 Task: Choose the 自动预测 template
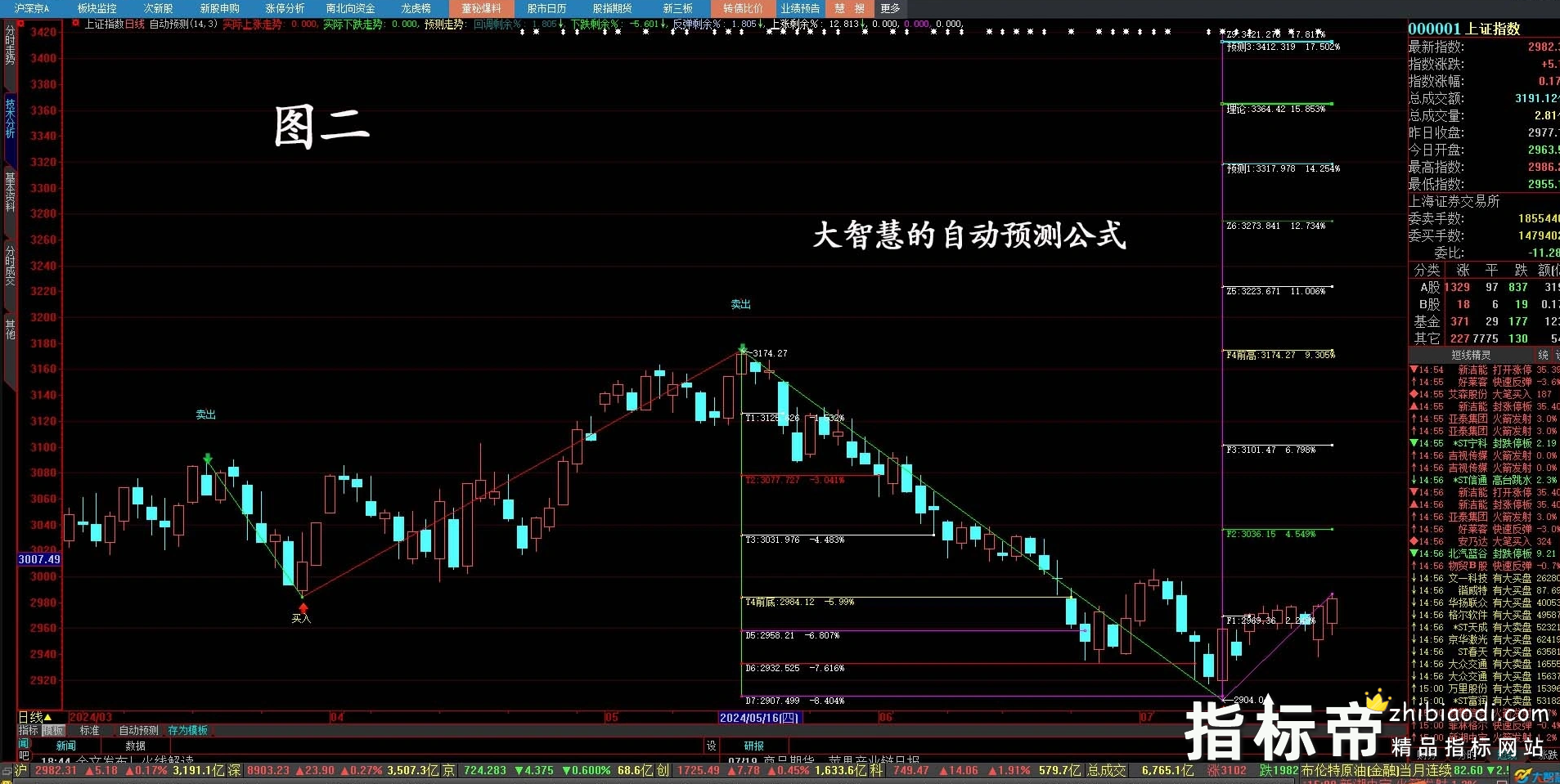(x=139, y=730)
